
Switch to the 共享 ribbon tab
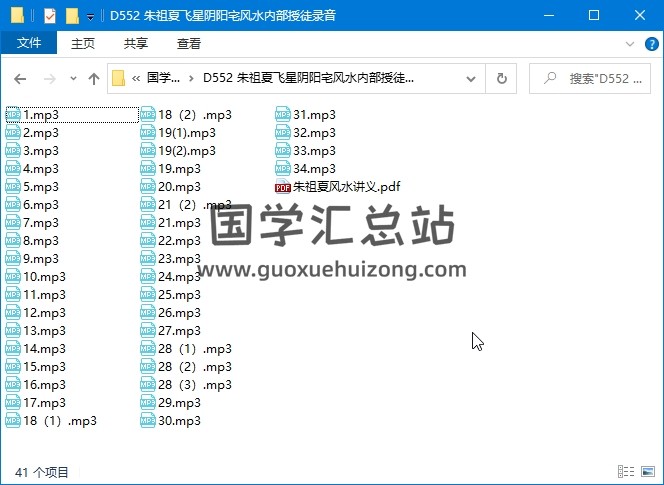click(x=136, y=43)
